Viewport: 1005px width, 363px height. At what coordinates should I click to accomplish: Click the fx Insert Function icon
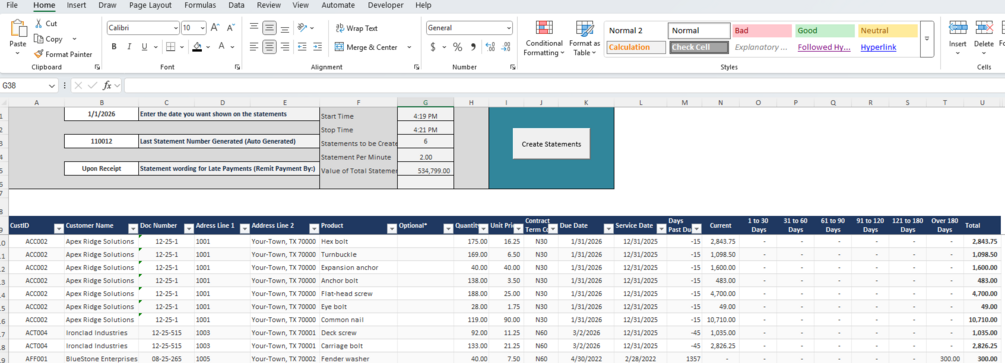click(x=108, y=85)
